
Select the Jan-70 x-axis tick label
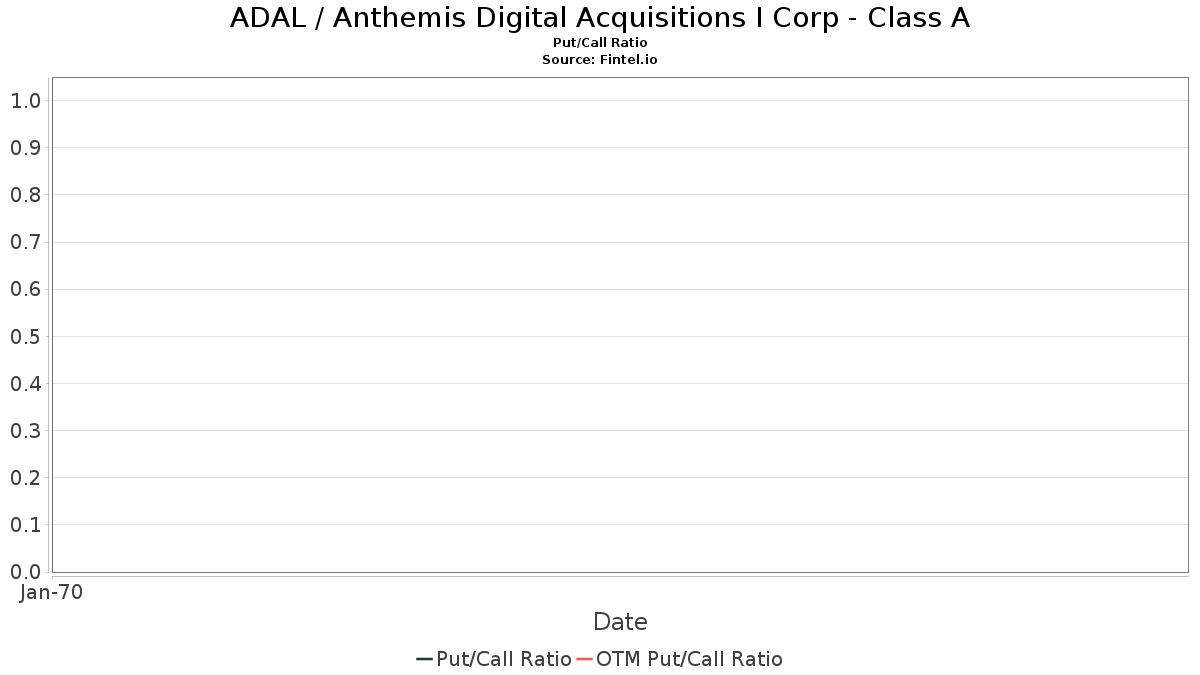tap(51, 592)
